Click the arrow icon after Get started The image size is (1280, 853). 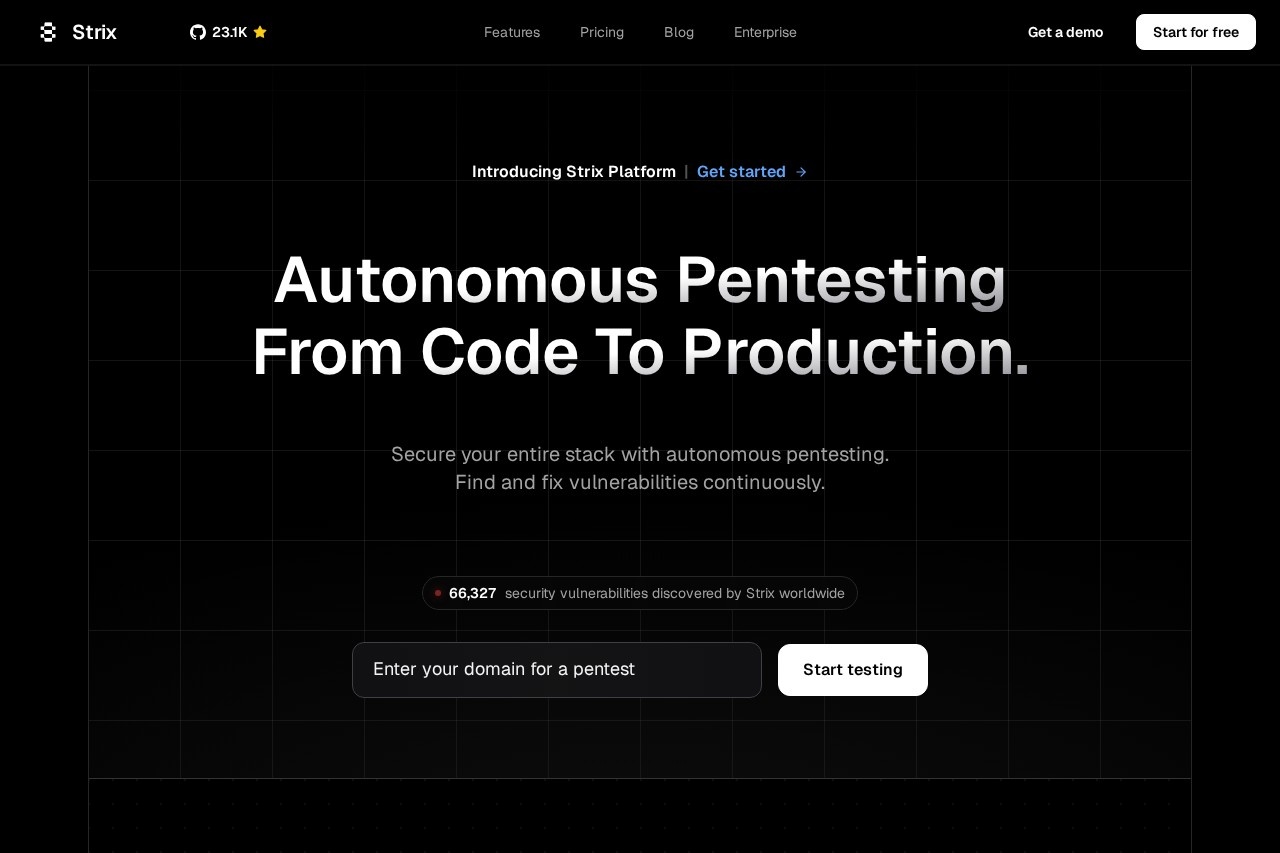tap(800, 172)
